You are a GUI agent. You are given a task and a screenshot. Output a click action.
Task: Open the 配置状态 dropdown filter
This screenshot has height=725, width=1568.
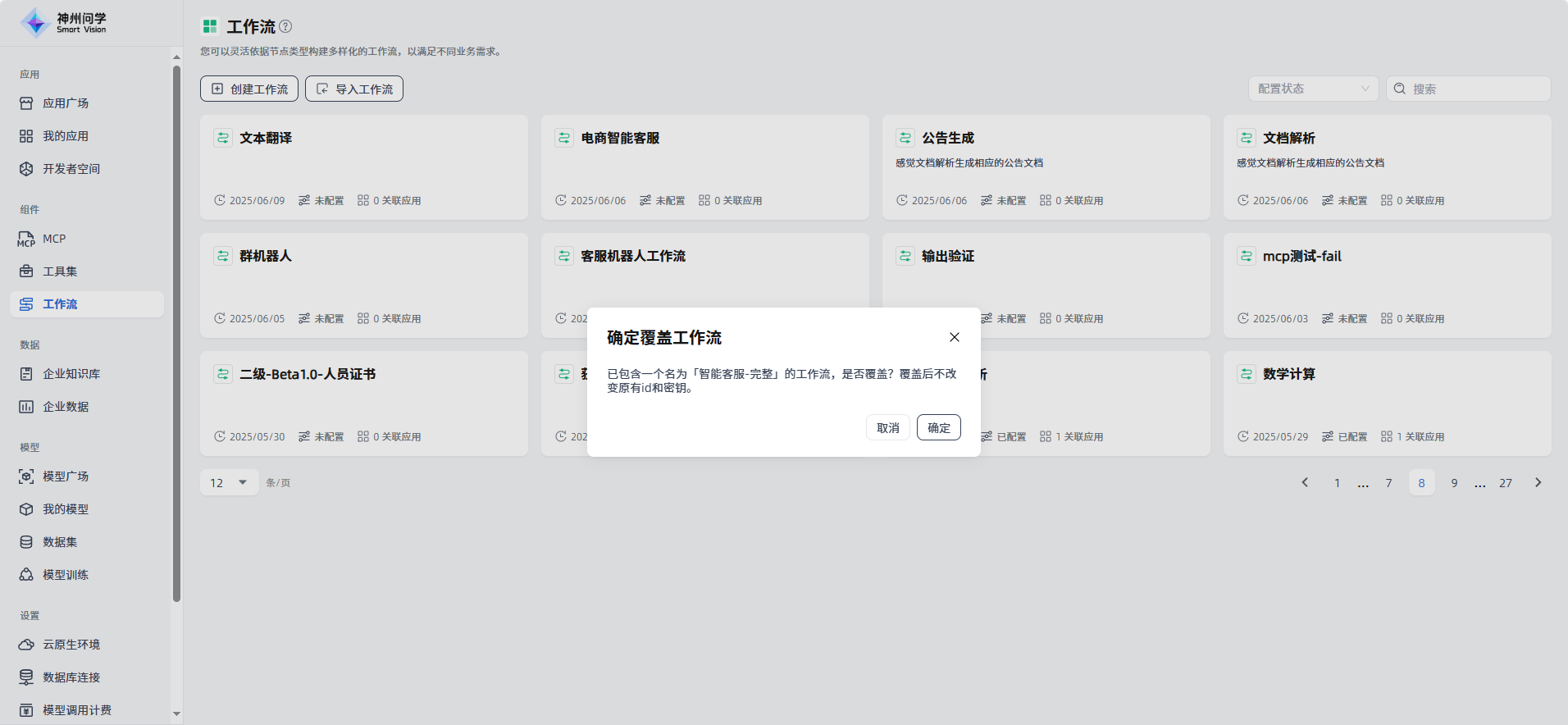pyautogui.click(x=1313, y=89)
